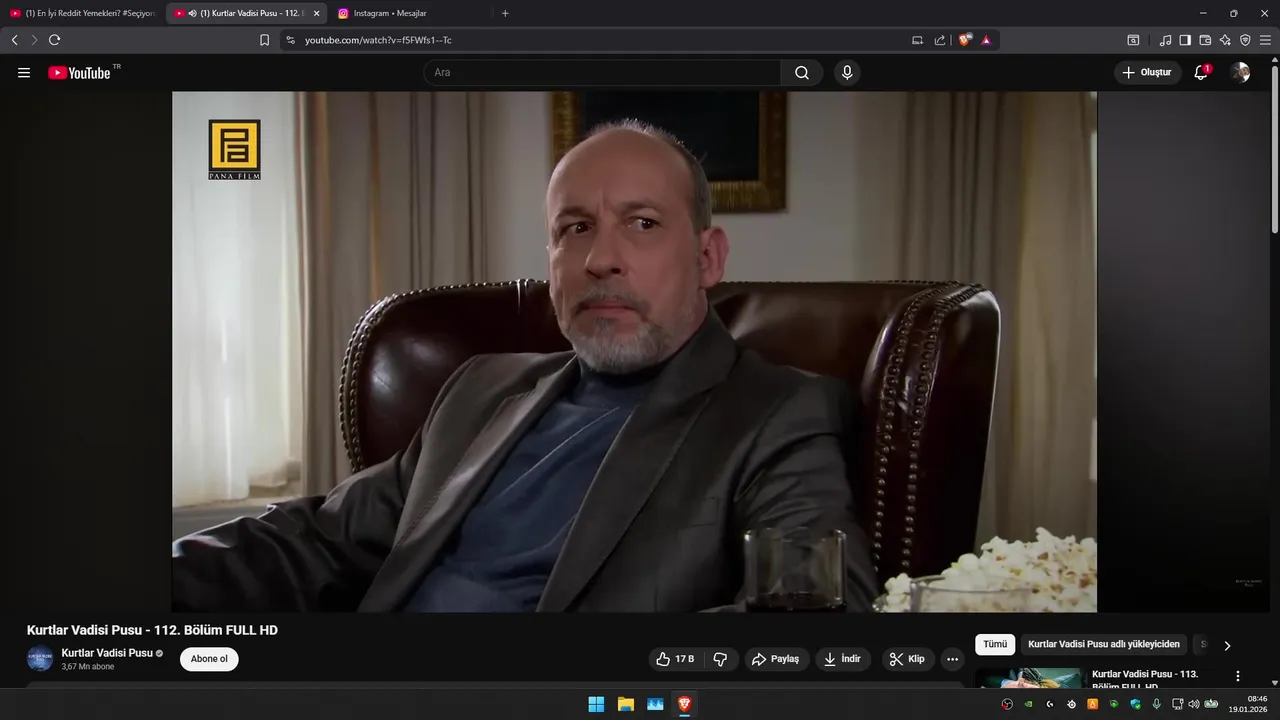This screenshot has height=720, width=1280.
Task: Like the video with thumbs up
Action: coord(675,659)
